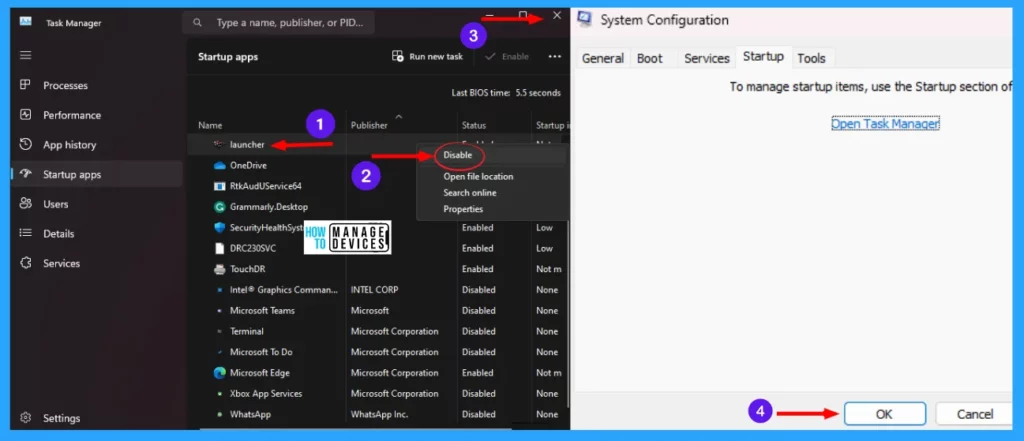The width and height of the screenshot is (1024, 441).
Task: Select the launcher row name
Action: tap(247, 144)
